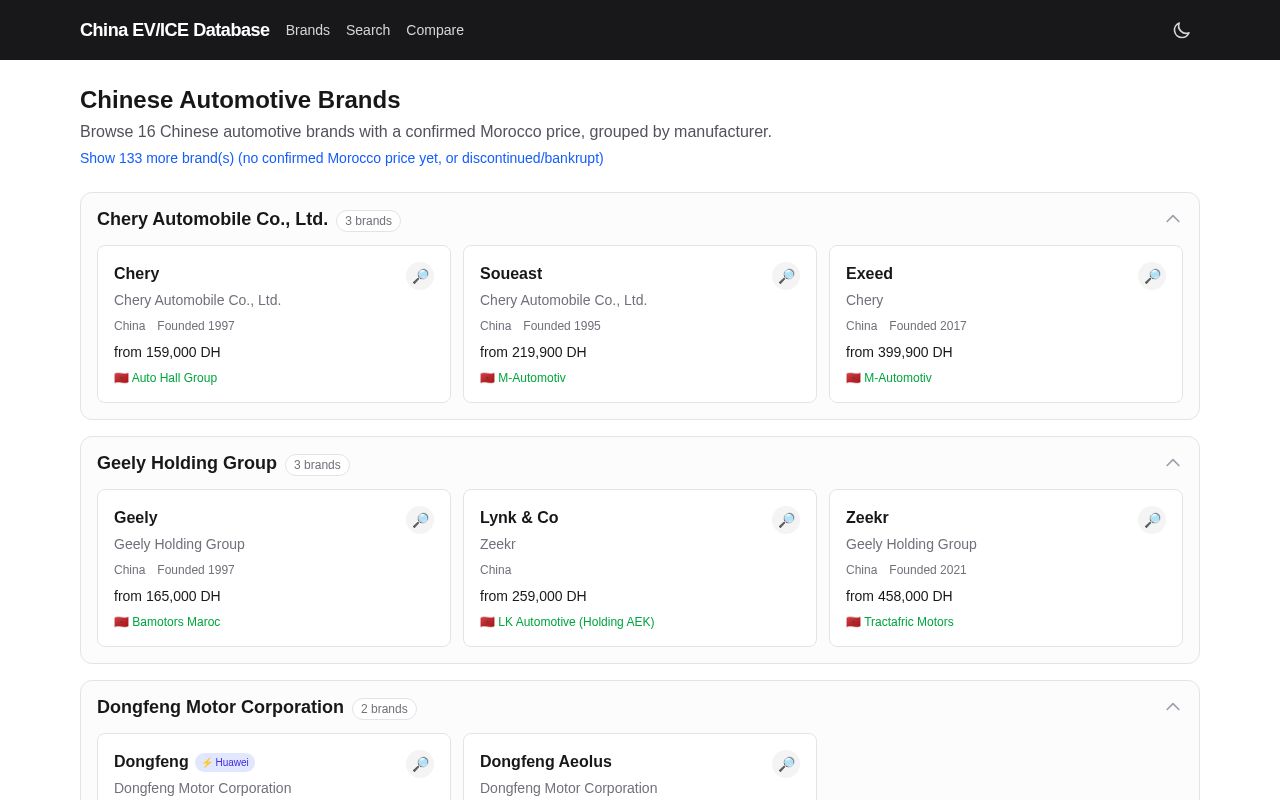Collapse the Geely Holding Group section
This screenshot has height=800, width=1280.
tap(1173, 463)
